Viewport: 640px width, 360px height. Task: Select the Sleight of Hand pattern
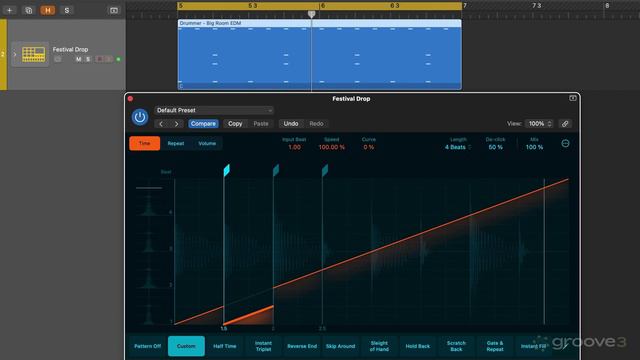pos(379,346)
